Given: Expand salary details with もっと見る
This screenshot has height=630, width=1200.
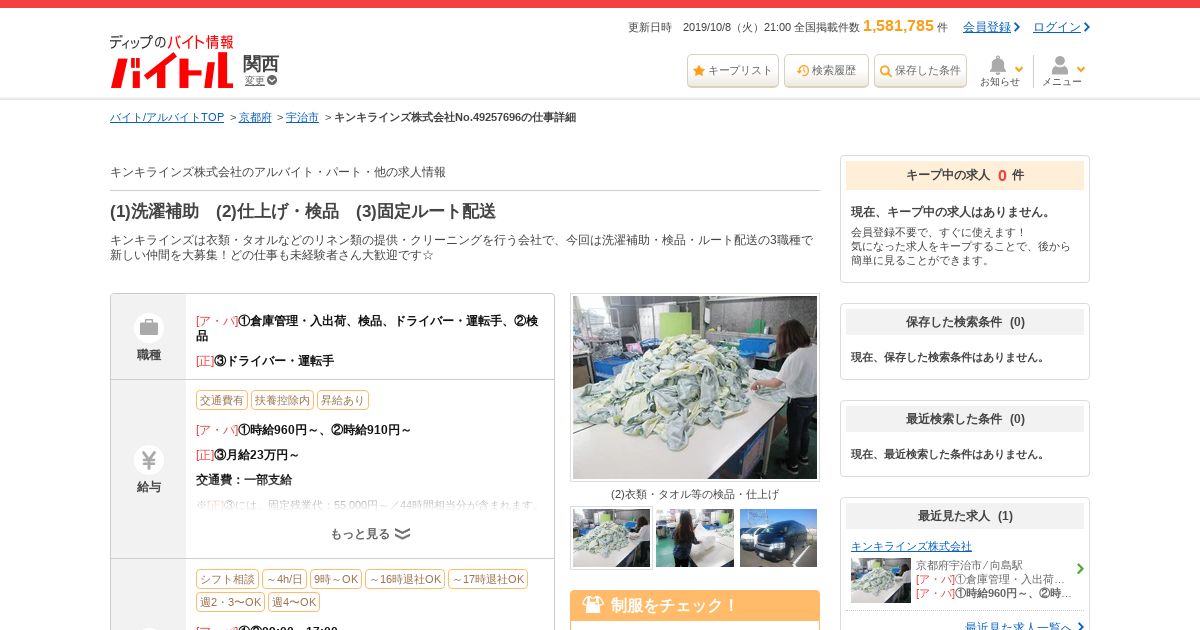Looking at the screenshot, I should coord(370,534).
